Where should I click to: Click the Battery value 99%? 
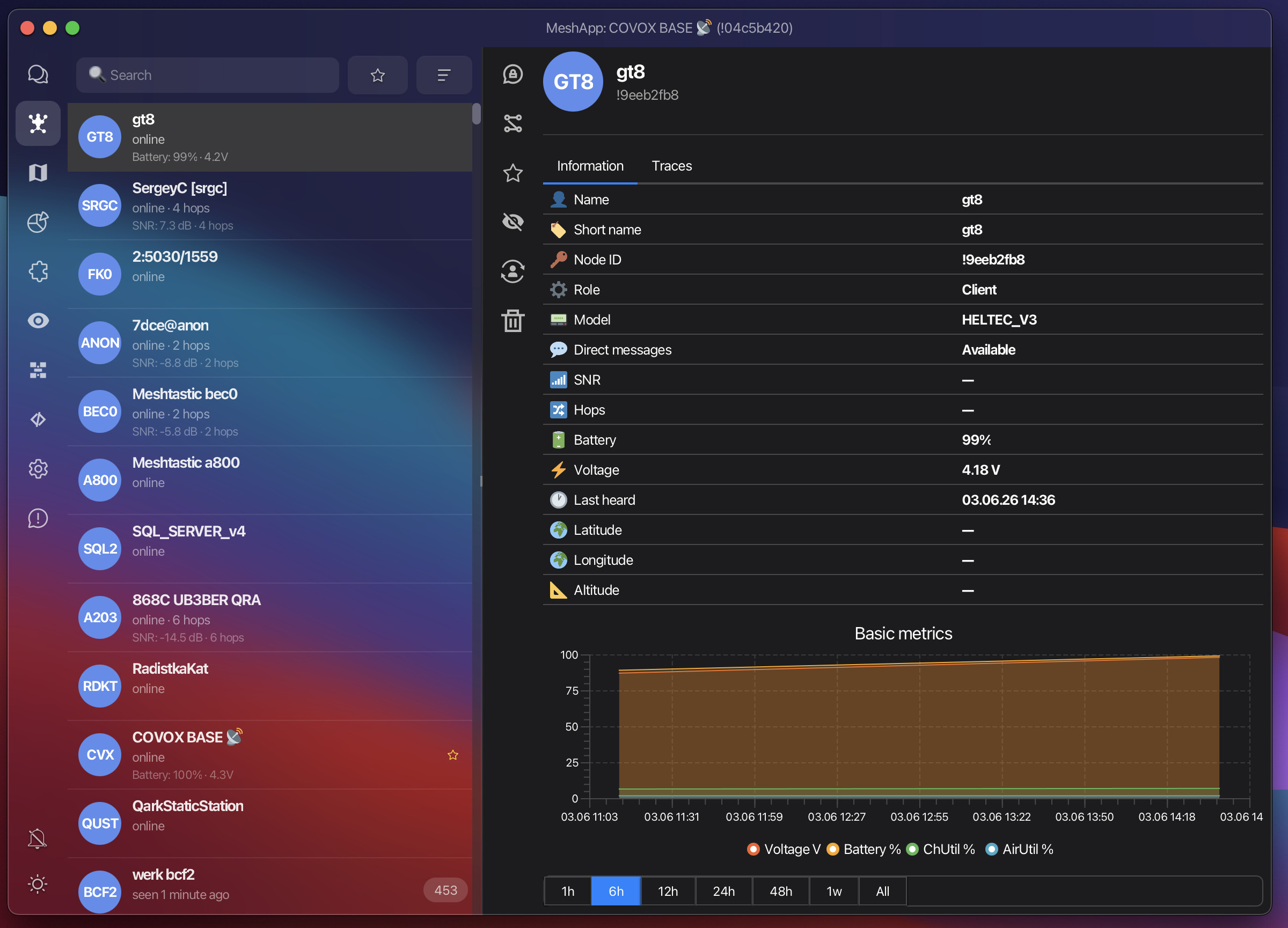976,440
